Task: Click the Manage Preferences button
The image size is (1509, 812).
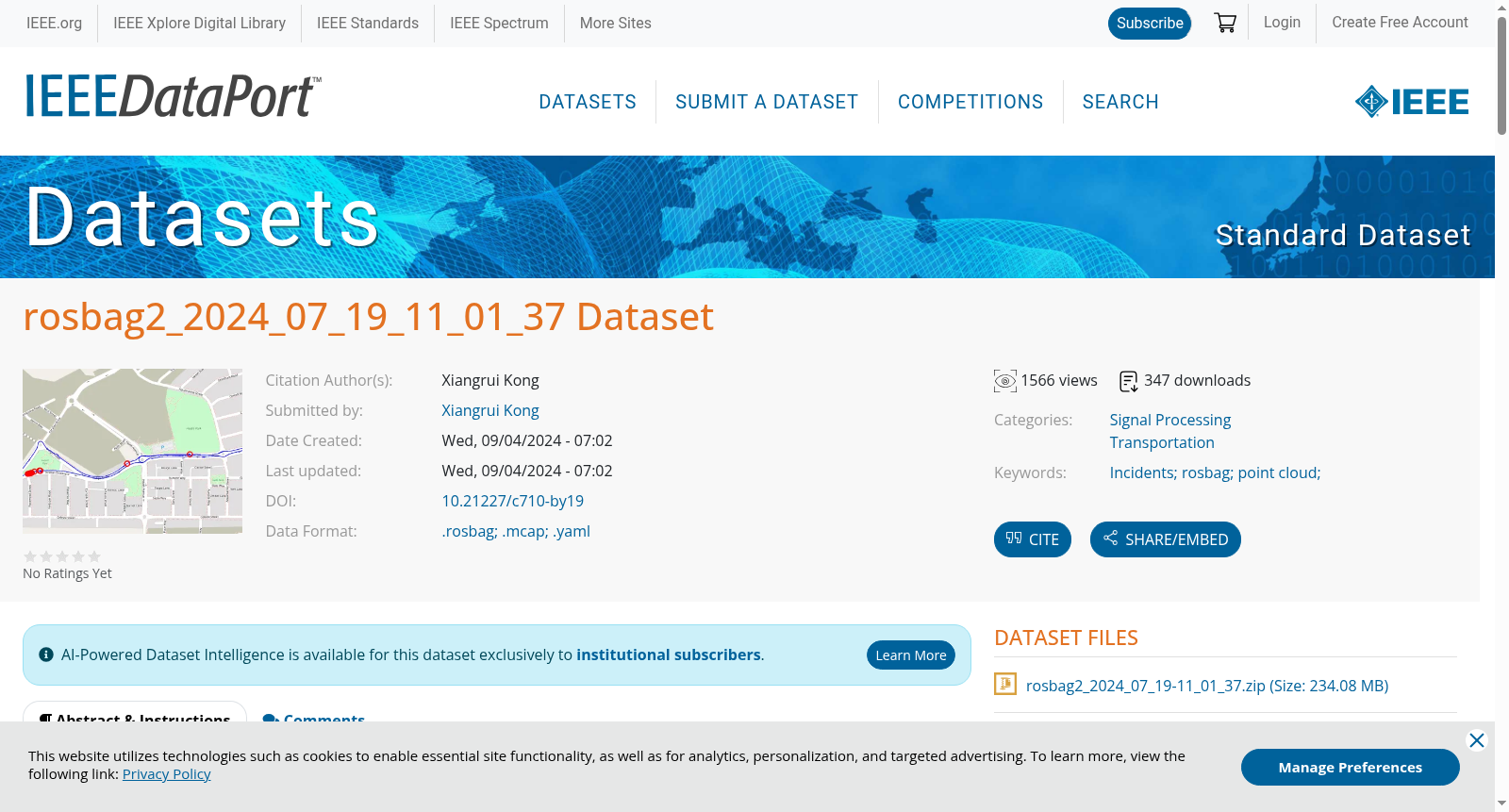Action: coord(1351,768)
